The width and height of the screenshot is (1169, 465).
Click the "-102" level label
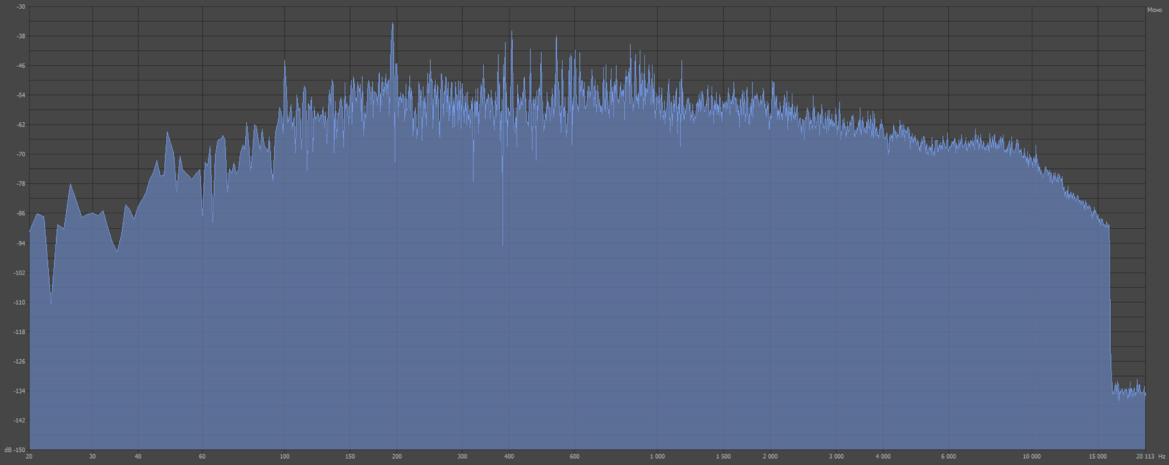[19, 273]
